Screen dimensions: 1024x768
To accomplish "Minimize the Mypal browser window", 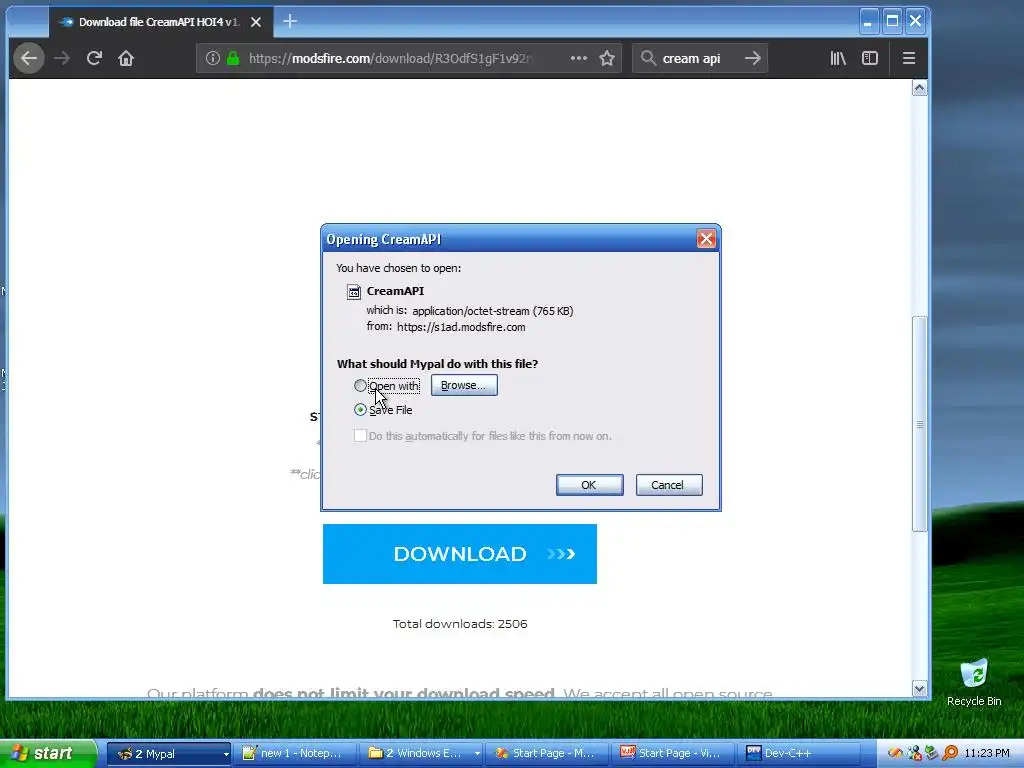I will coord(868,22).
